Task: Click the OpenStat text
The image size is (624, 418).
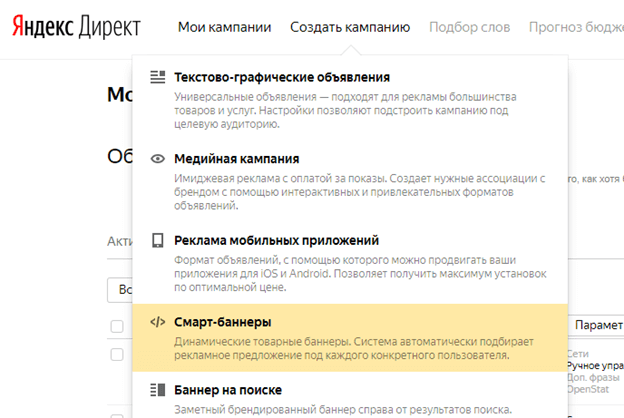Action: pyautogui.click(x=588, y=389)
